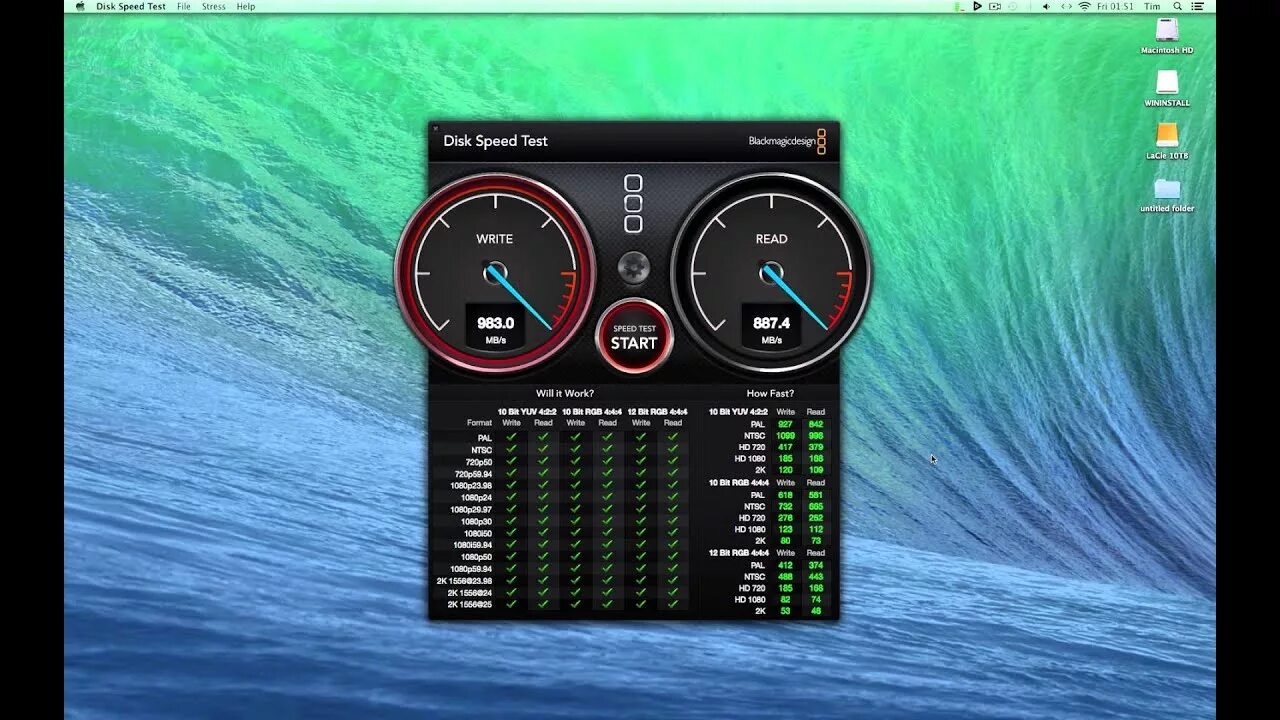This screenshot has width=1280, height=720.
Task: Select the untitled folder on desktop
Action: tap(1167, 195)
